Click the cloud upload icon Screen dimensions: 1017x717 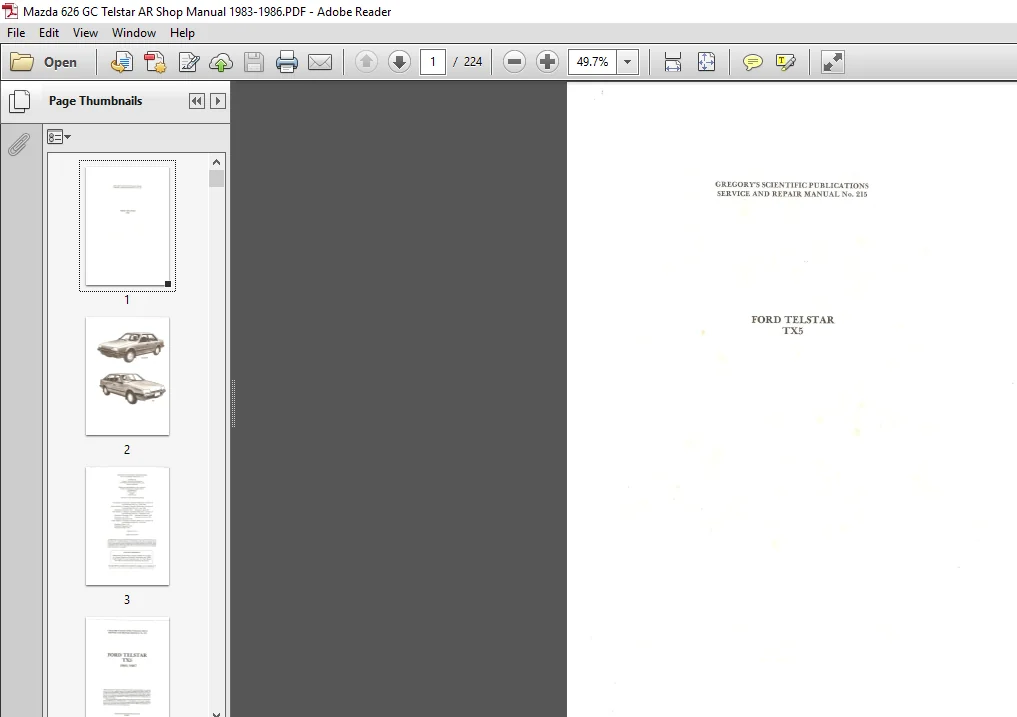pos(221,62)
